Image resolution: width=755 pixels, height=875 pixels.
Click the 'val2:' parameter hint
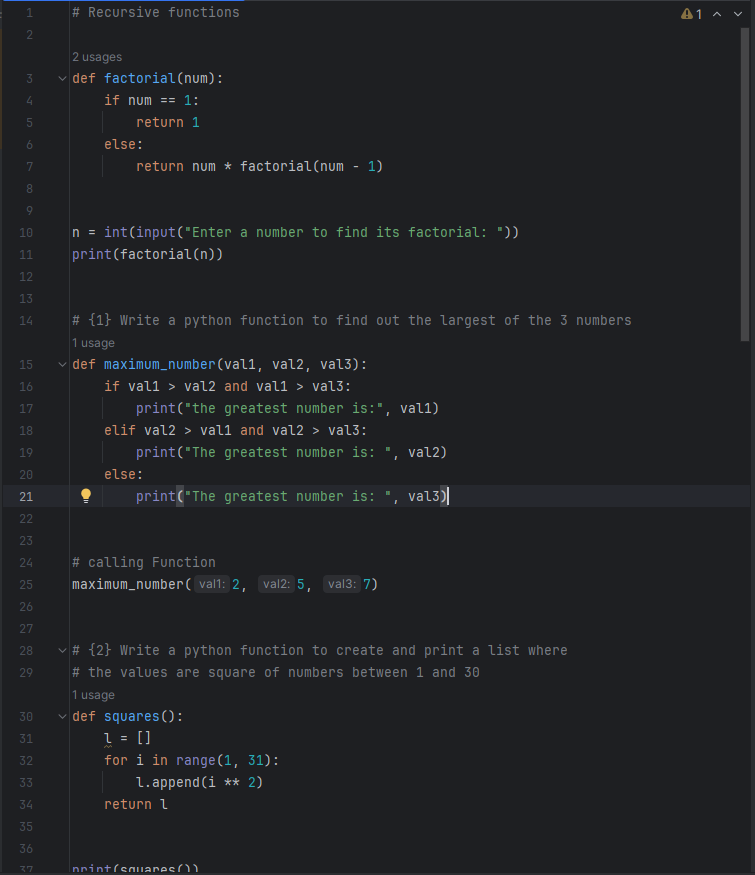pyautogui.click(x=276, y=584)
